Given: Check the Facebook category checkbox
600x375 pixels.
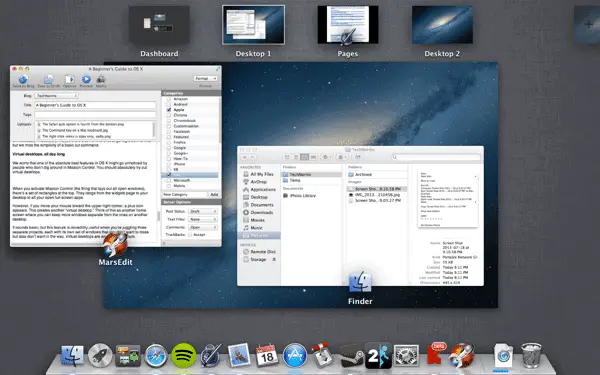Looking at the screenshot, I should click(x=169, y=131).
